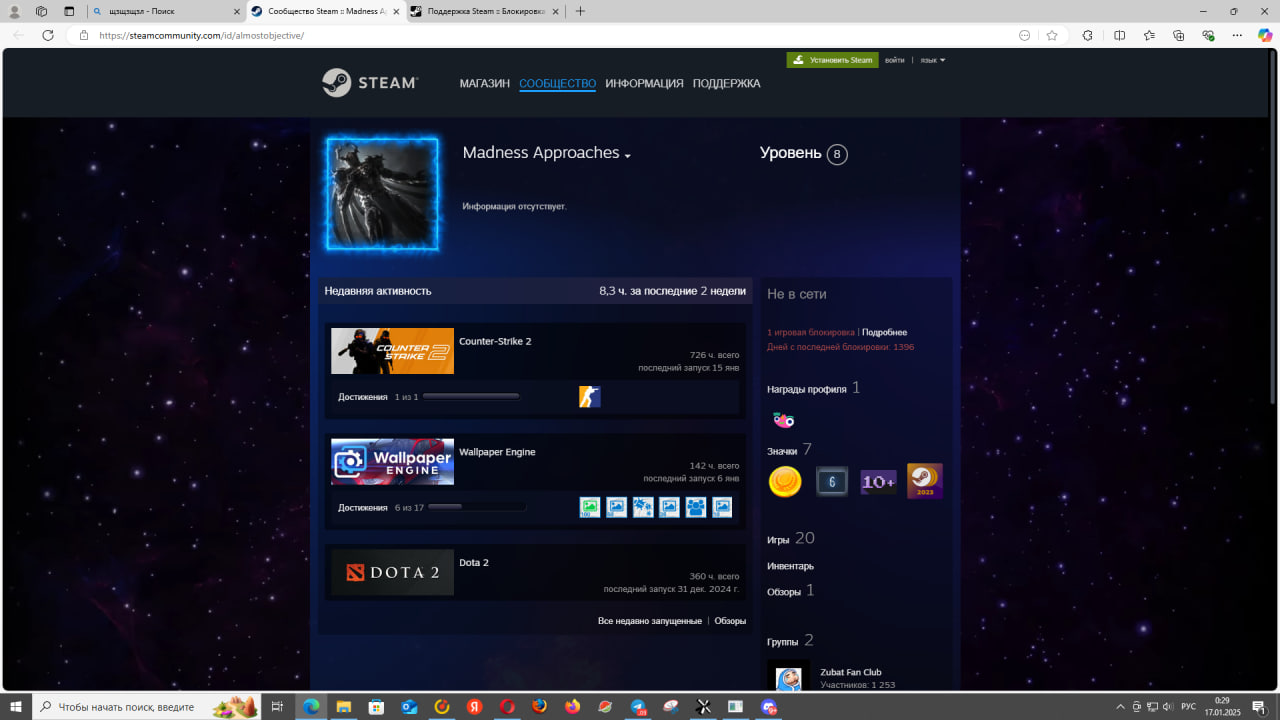Open the язык language dropdown
The width and height of the screenshot is (1280, 720).
coord(932,60)
